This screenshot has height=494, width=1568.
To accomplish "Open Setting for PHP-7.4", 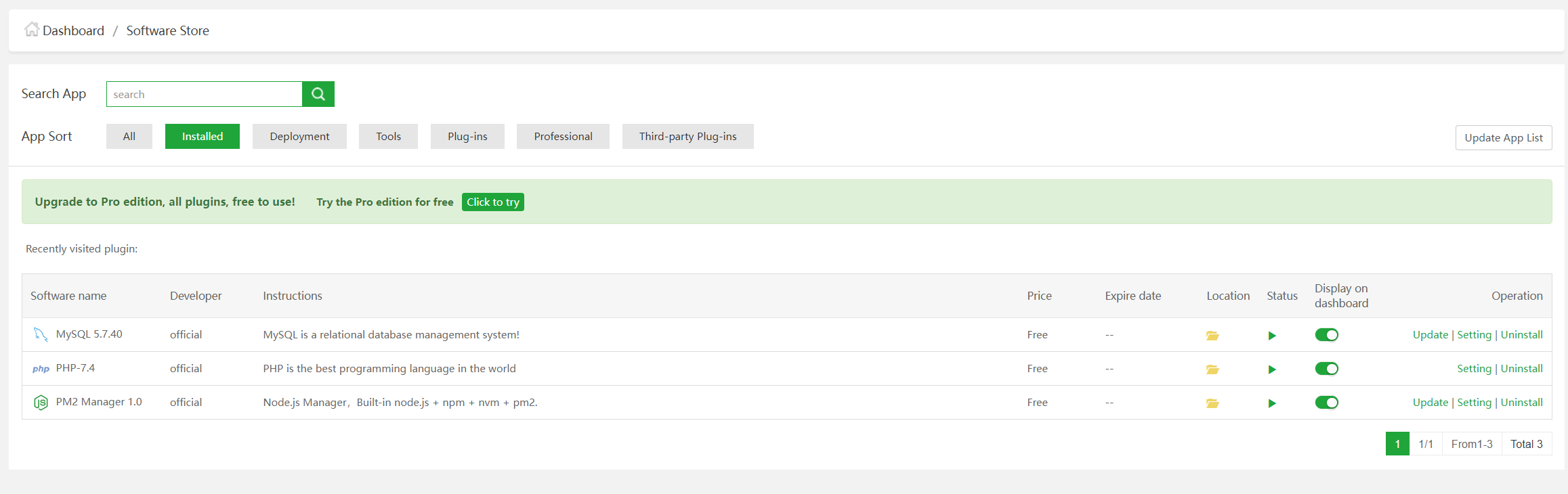I will click(x=1474, y=369).
